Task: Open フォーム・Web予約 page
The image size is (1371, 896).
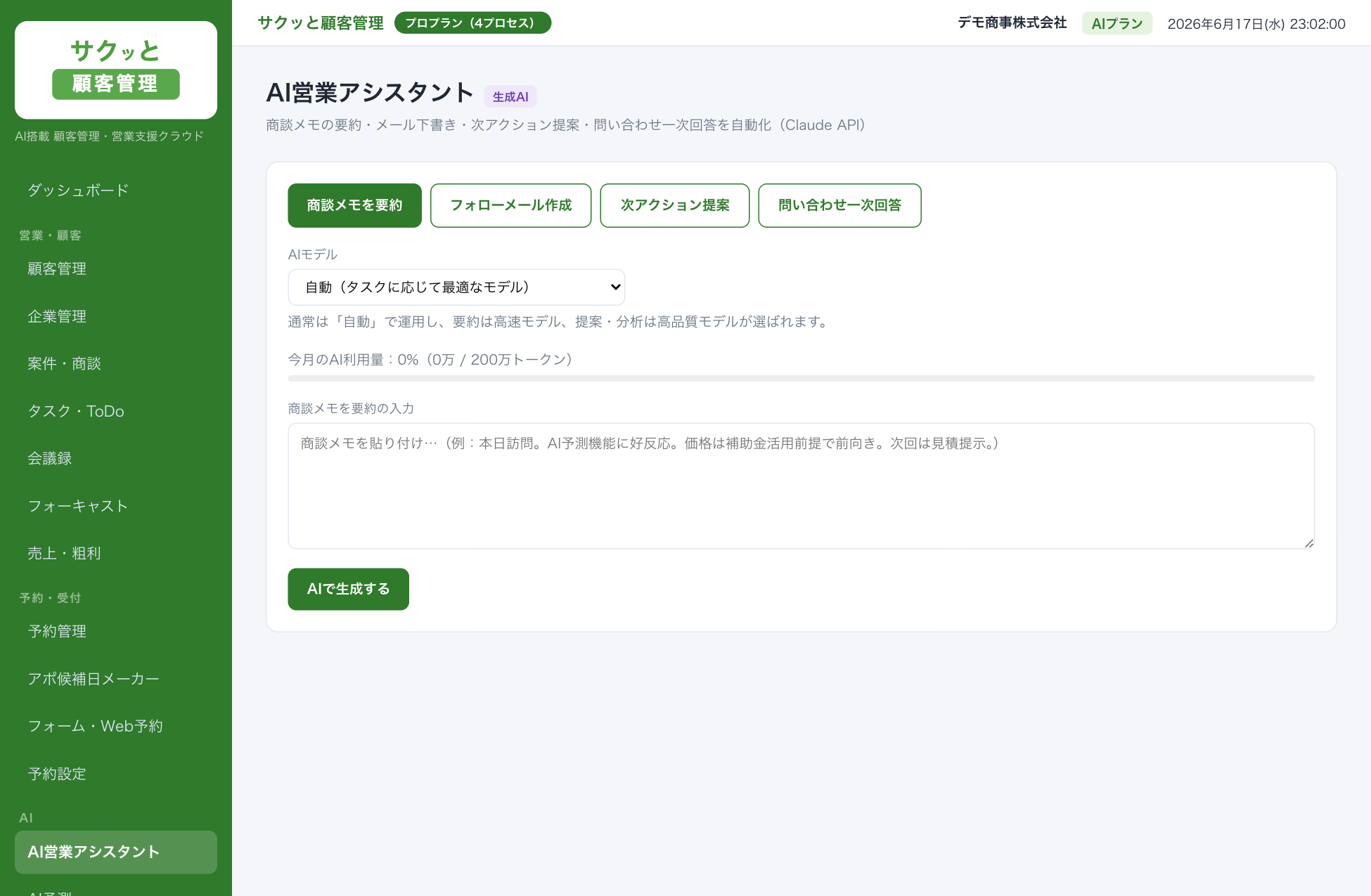Action: pyautogui.click(x=116, y=727)
